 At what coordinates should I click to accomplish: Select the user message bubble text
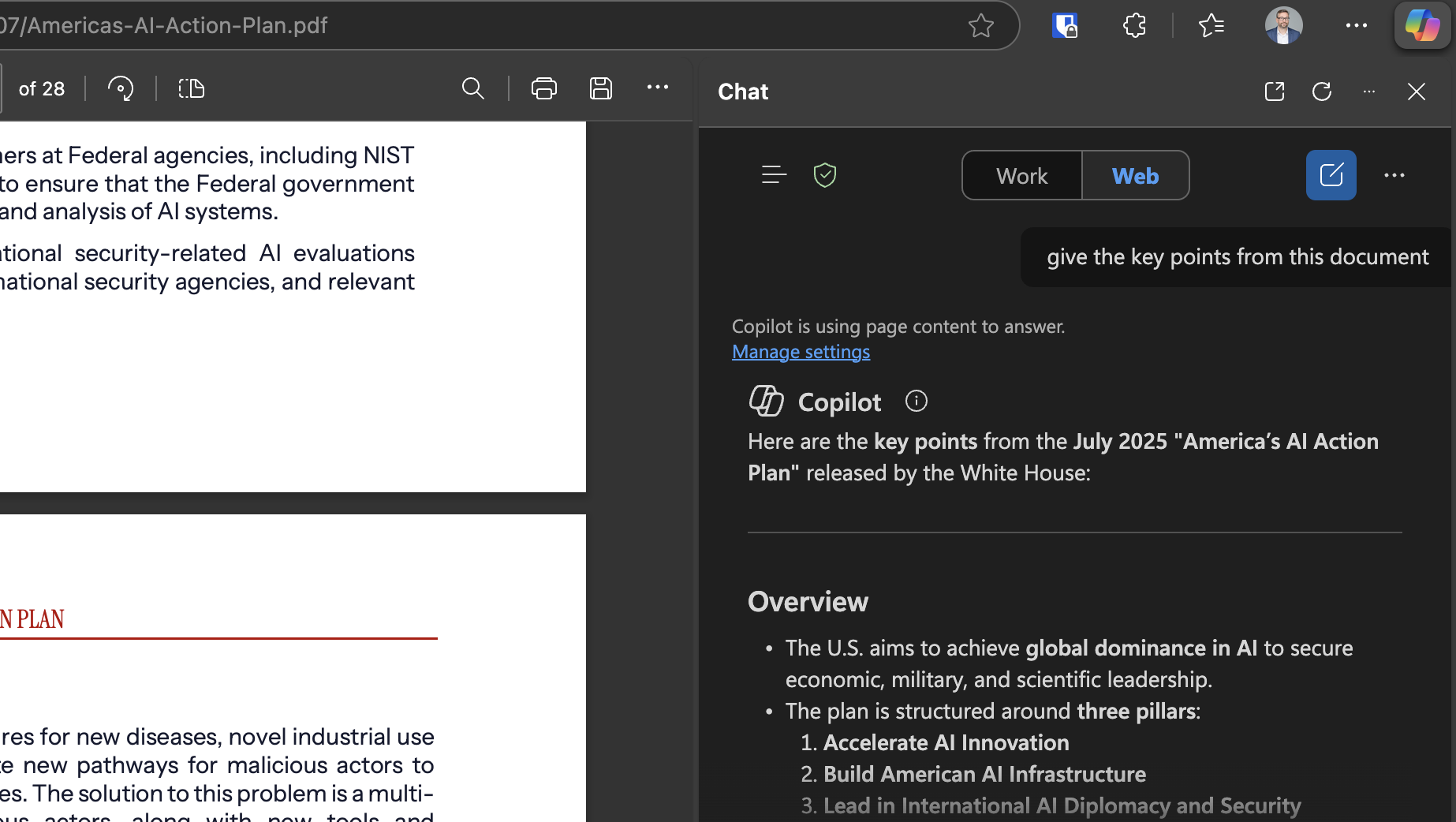tap(1238, 257)
